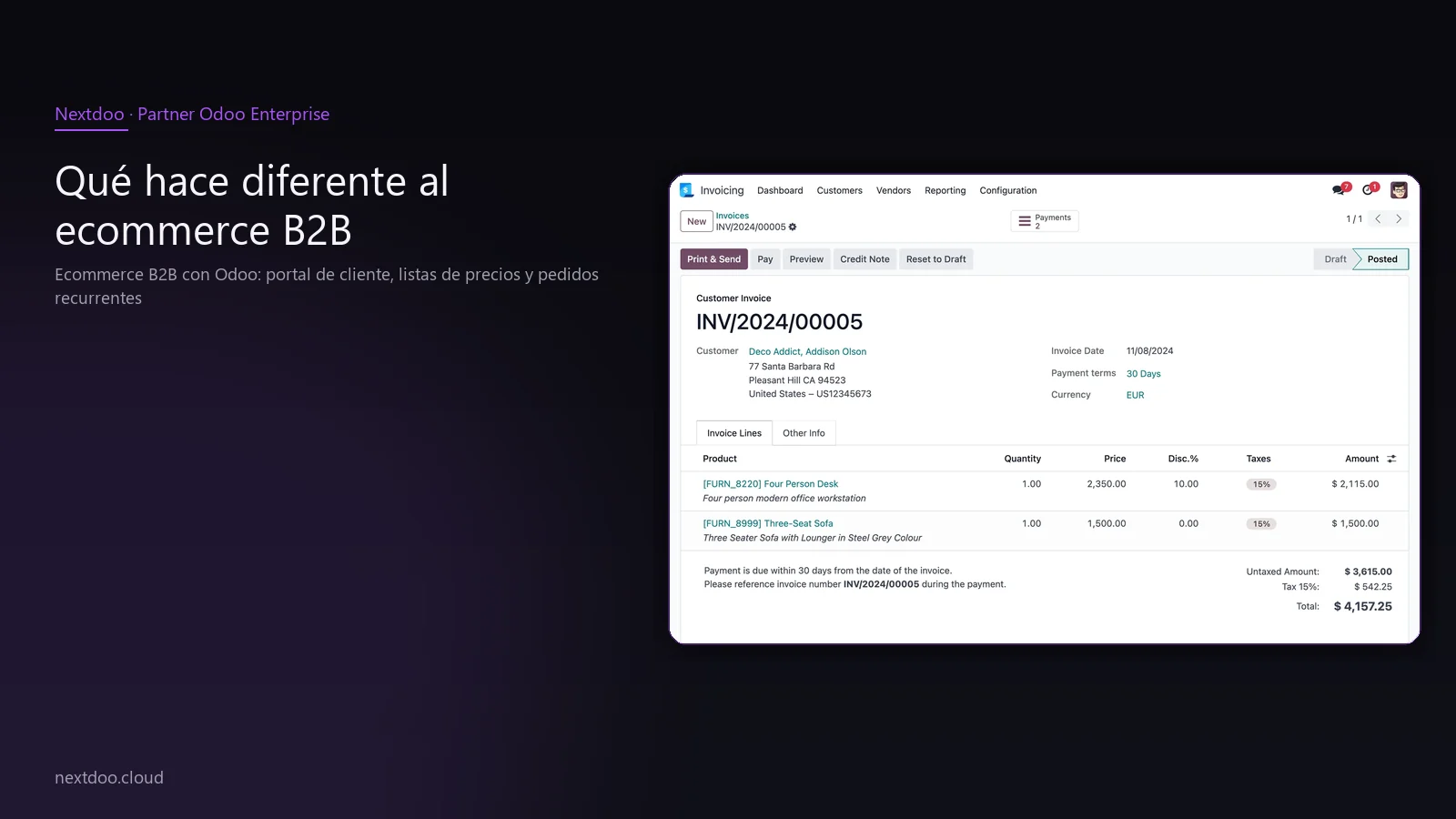Open the Customers menu
1456x819 pixels.
click(839, 191)
